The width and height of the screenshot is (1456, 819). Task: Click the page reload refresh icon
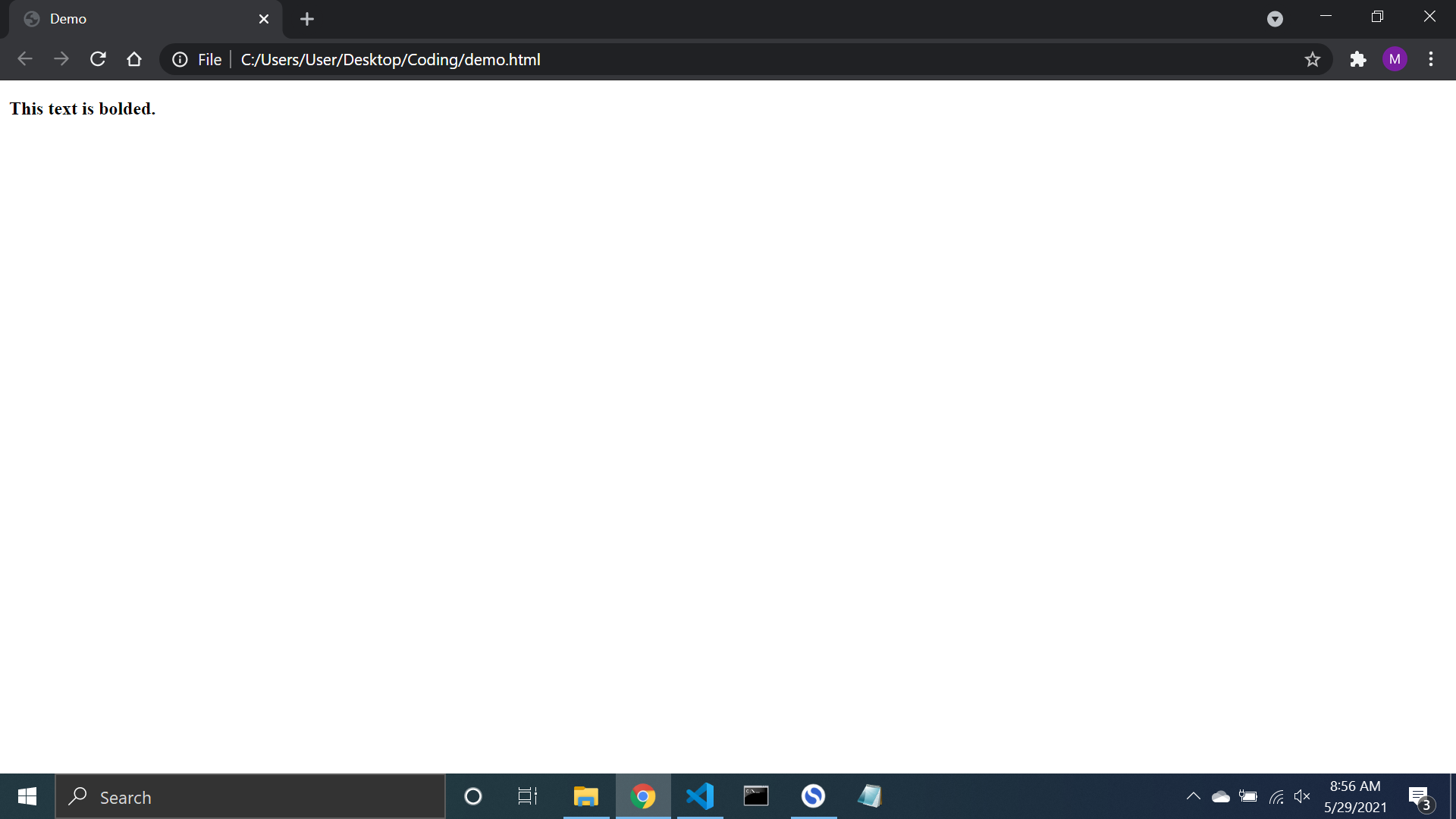coord(97,59)
